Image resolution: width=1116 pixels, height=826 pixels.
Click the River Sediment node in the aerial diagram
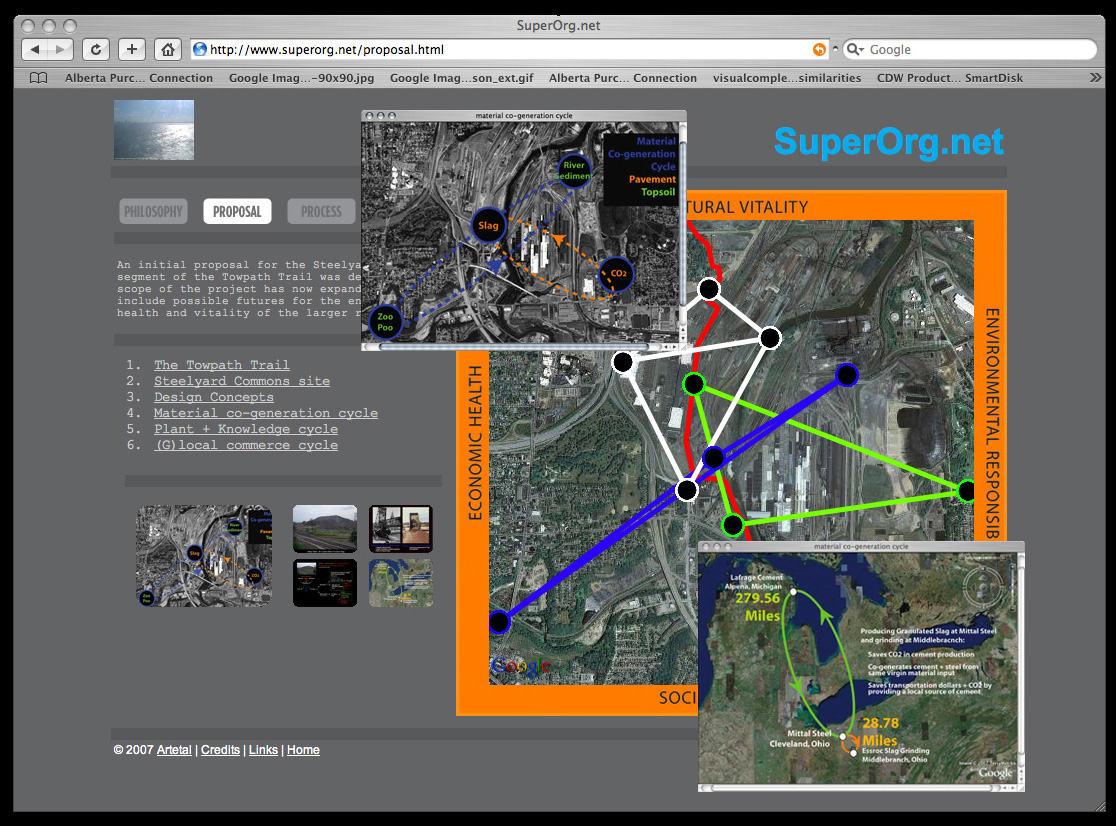574,171
